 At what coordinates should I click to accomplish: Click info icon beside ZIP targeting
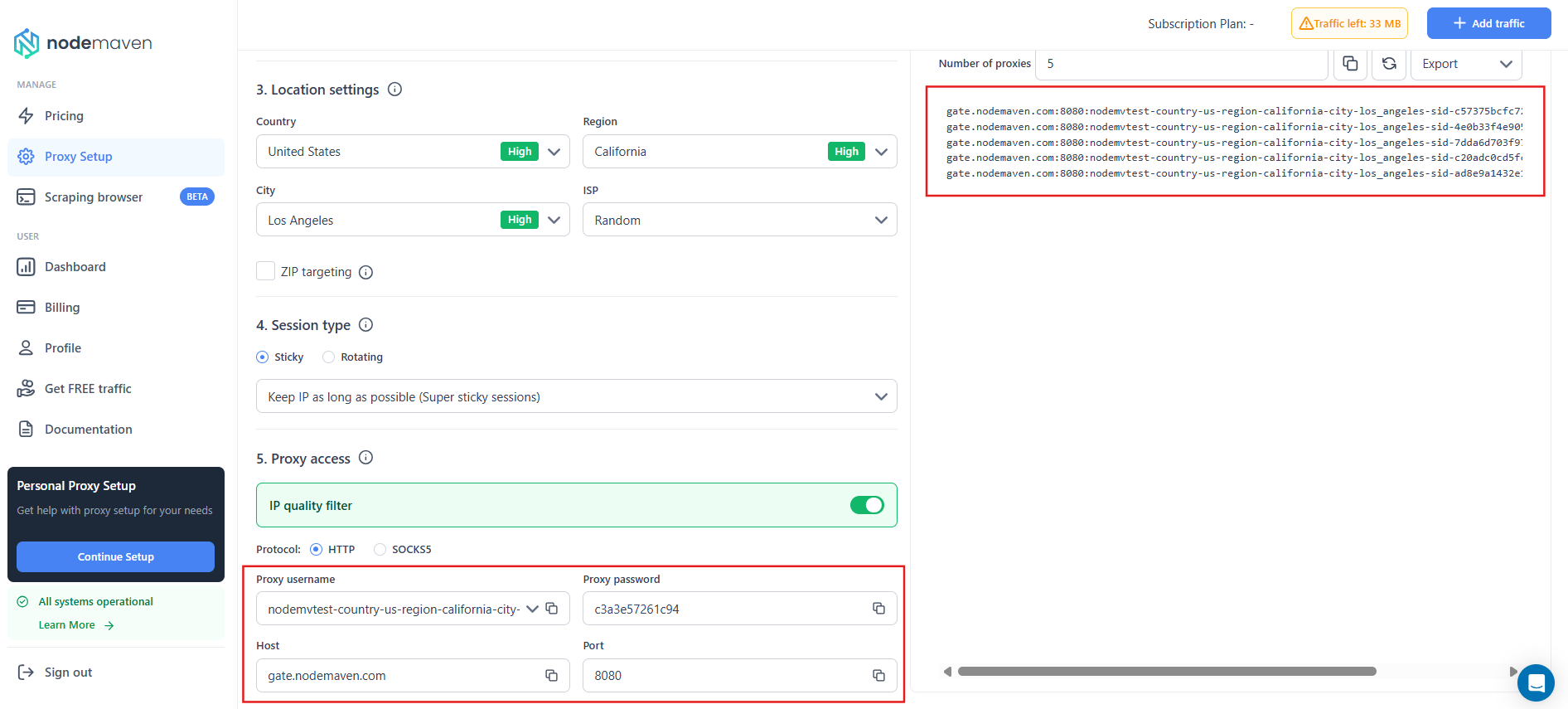pyautogui.click(x=365, y=272)
